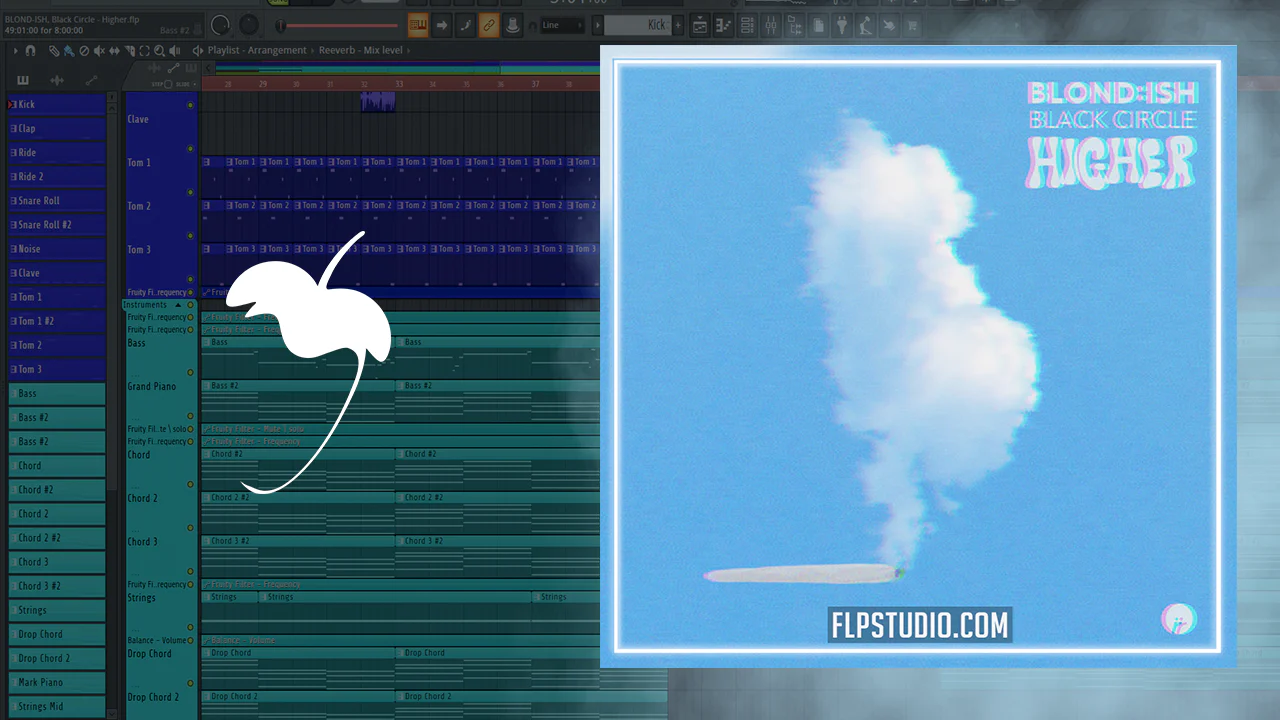
Task: Toggle the typing keyboard to piano button
Action: 418,25
